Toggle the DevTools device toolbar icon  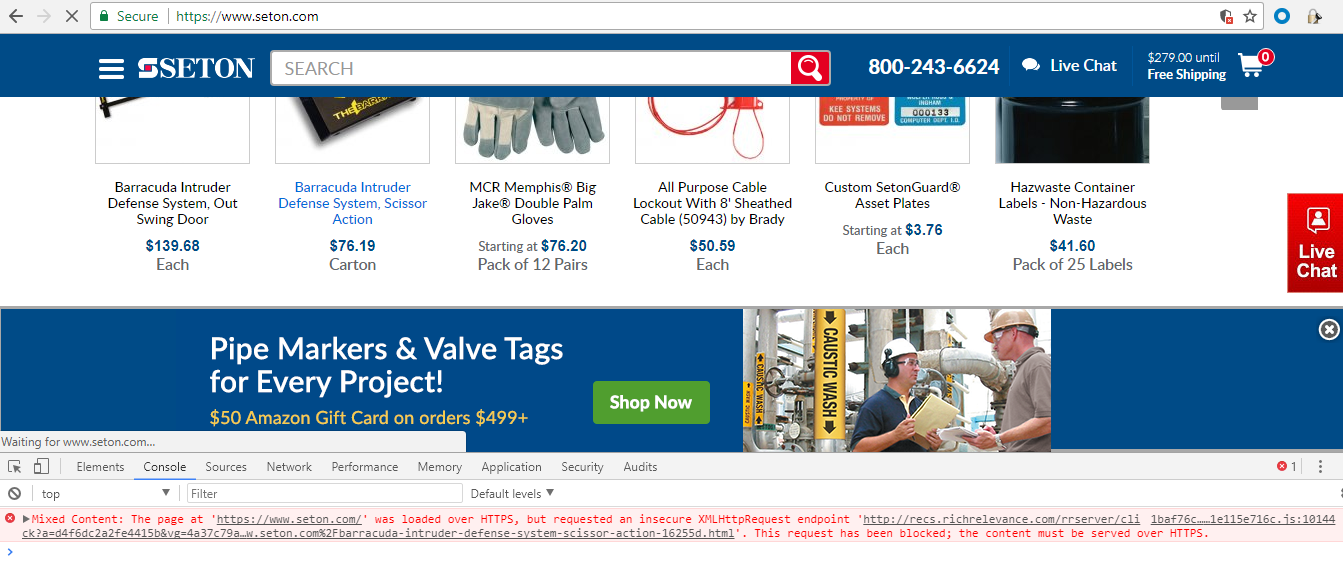point(41,466)
